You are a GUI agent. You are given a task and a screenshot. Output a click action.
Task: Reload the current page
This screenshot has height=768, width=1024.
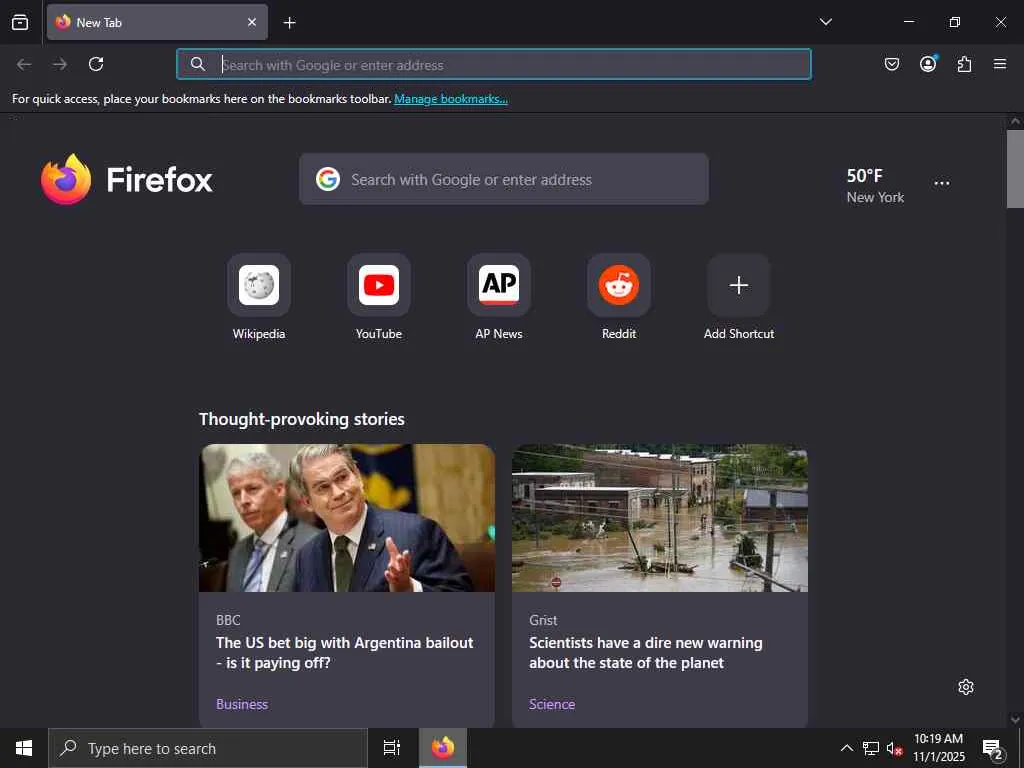pyautogui.click(x=96, y=64)
